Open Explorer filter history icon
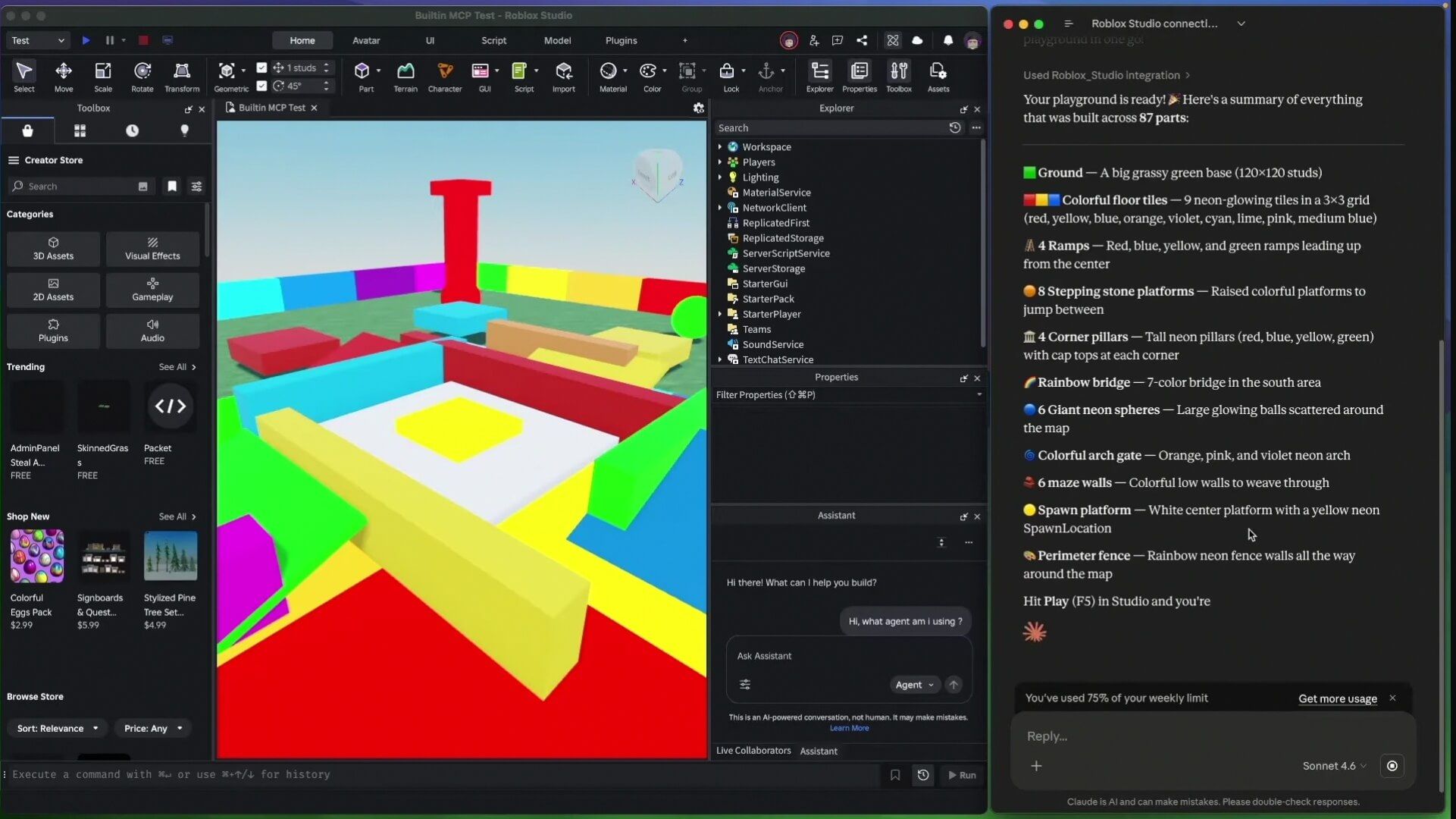This screenshot has width=1456, height=819. click(955, 128)
